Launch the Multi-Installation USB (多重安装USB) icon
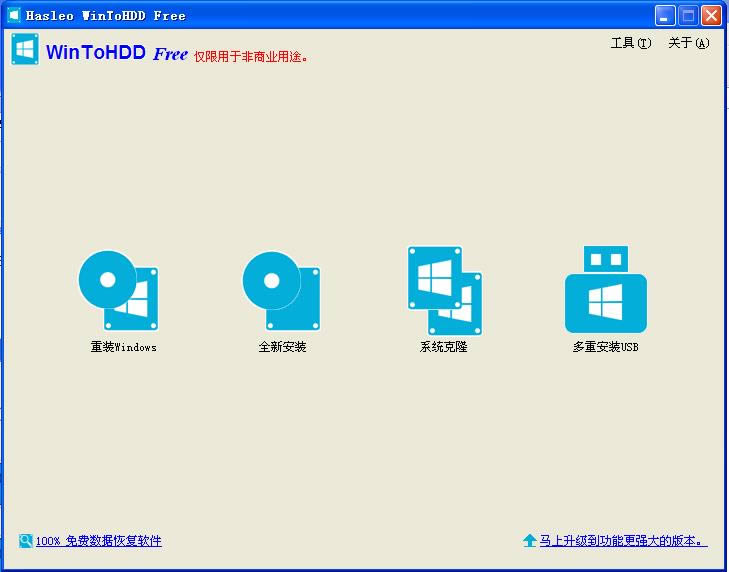 [606, 289]
